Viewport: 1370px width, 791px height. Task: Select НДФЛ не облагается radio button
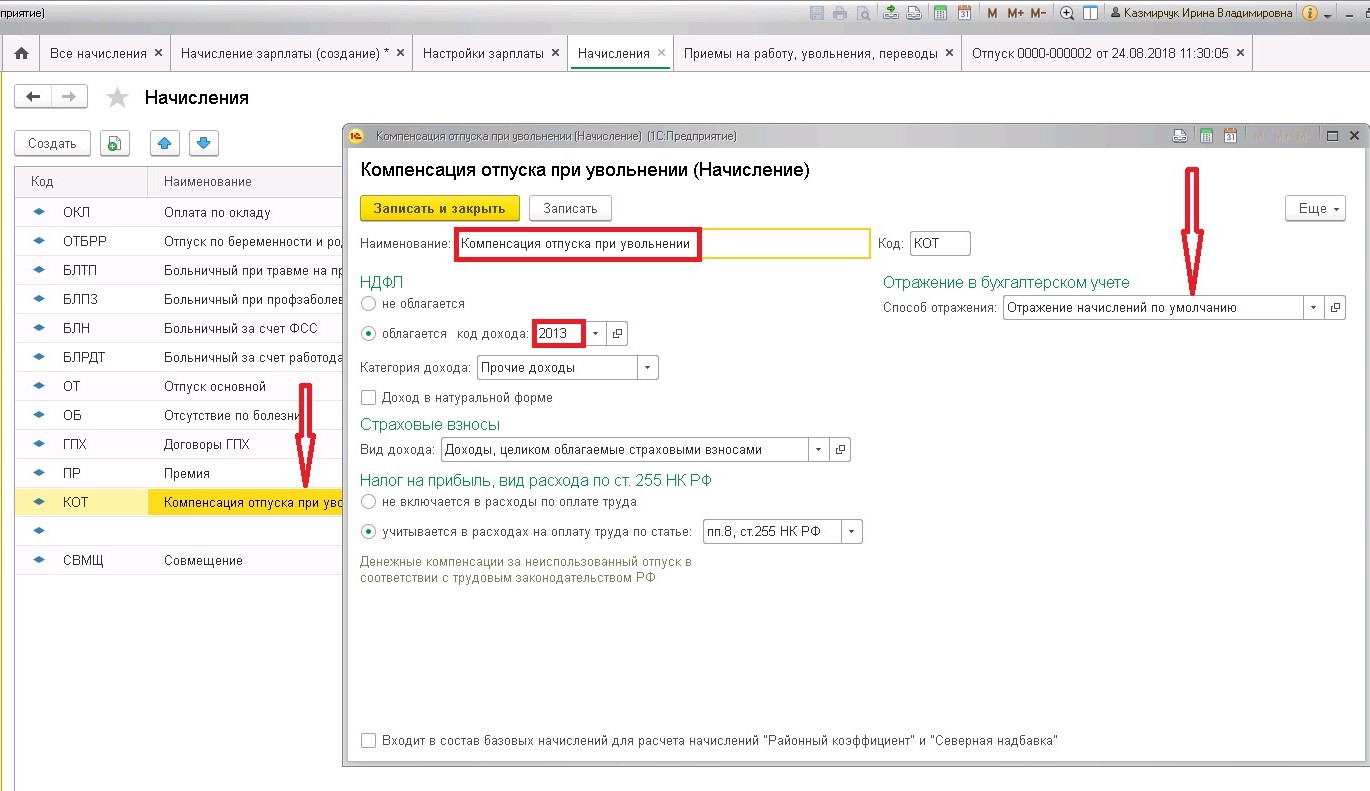point(369,303)
